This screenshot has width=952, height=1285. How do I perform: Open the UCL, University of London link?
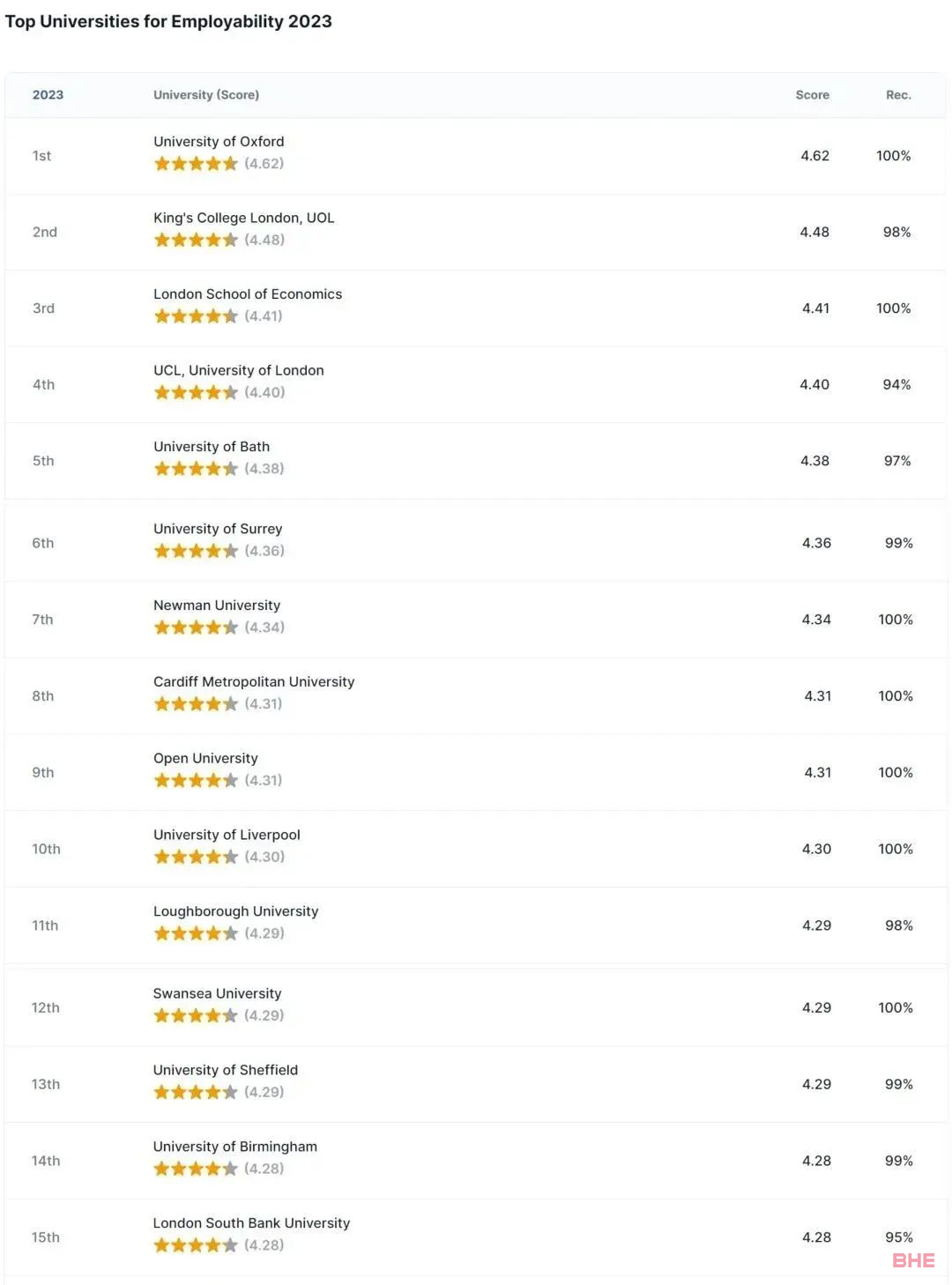coord(239,370)
